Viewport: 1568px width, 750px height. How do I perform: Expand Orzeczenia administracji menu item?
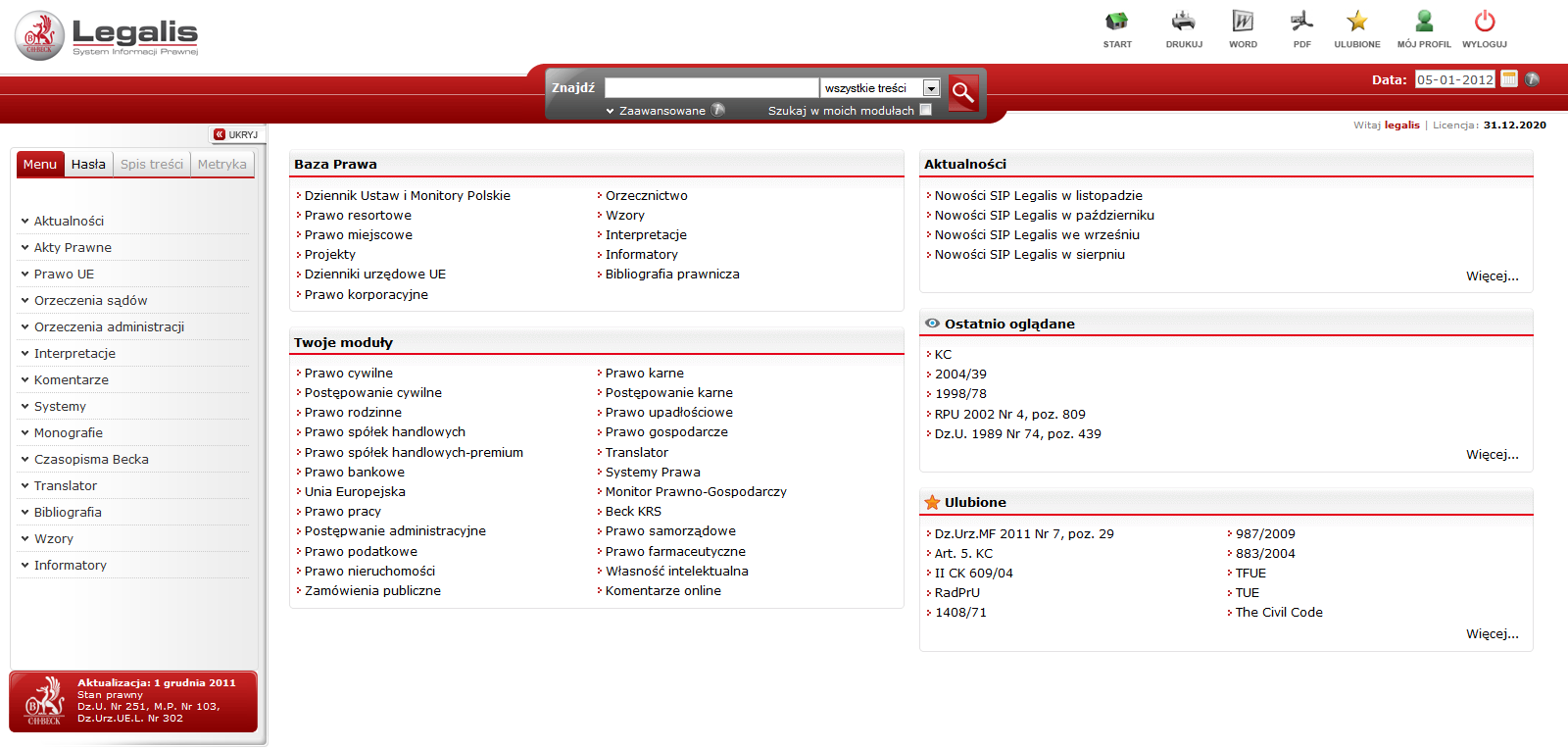(109, 327)
